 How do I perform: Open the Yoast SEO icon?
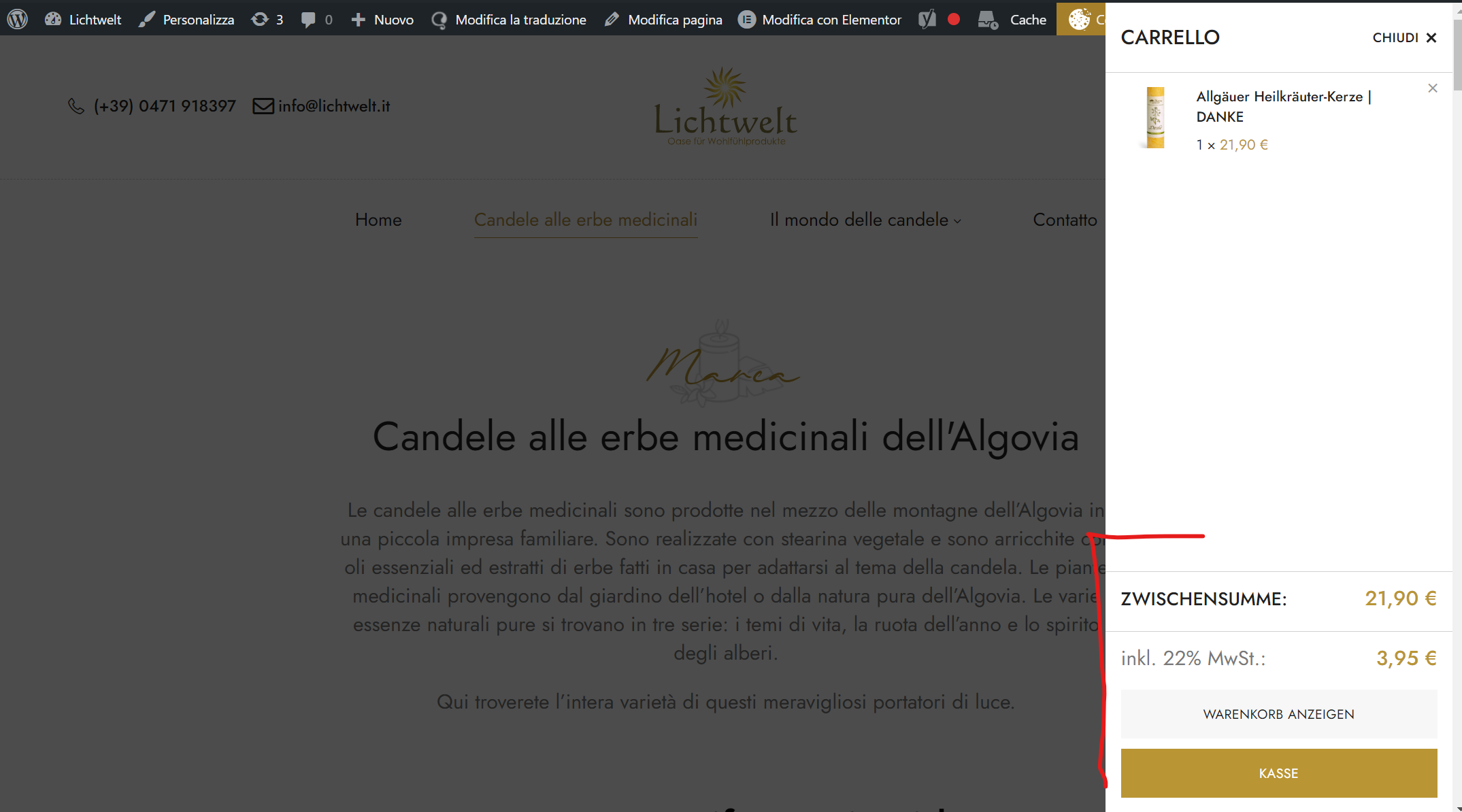pos(927,19)
